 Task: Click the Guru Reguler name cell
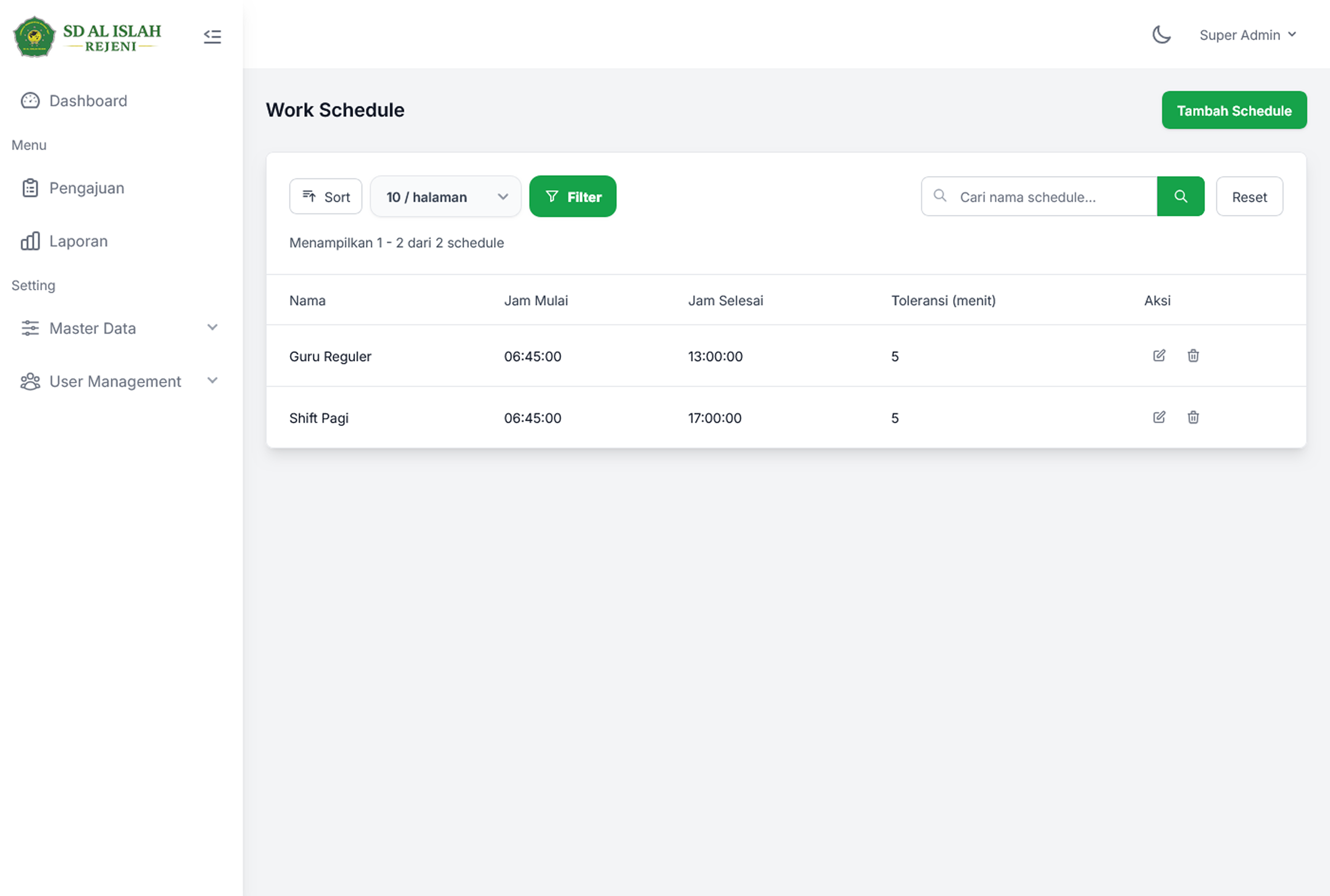coord(331,357)
